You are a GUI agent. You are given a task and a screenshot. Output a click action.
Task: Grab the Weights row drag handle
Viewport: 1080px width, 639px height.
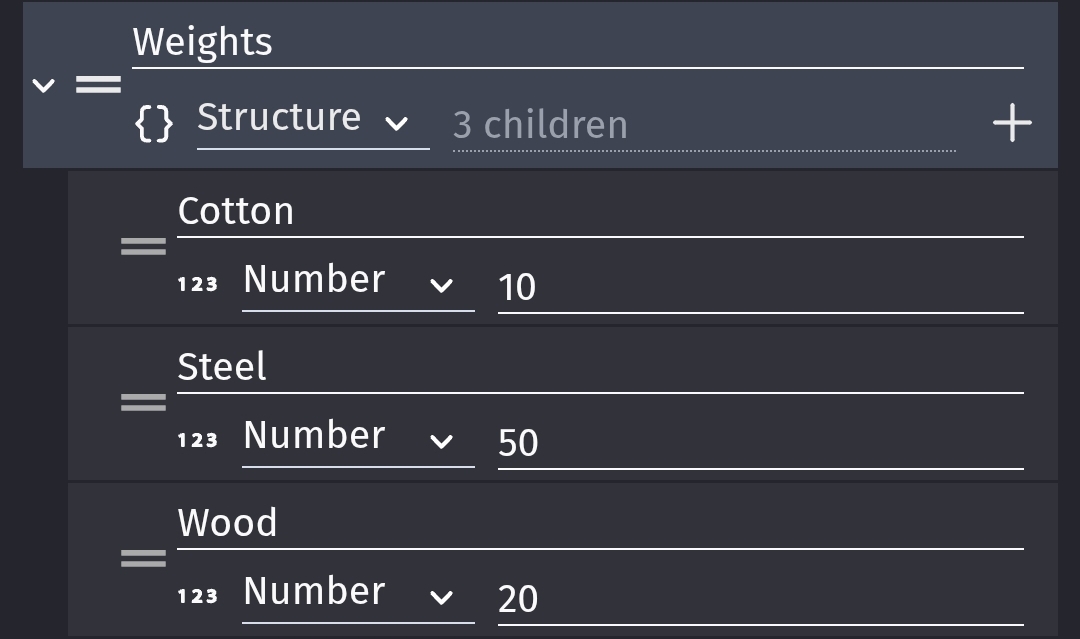coord(98,85)
